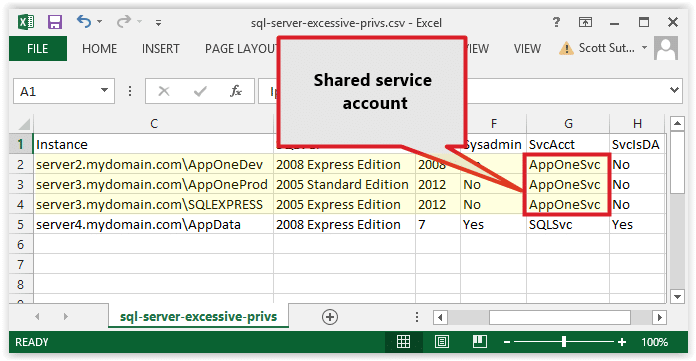The width and height of the screenshot is (696, 361).
Task: Select the 2005 Standard Edition cell
Action: pyautogui.click(x=344, y=184)
